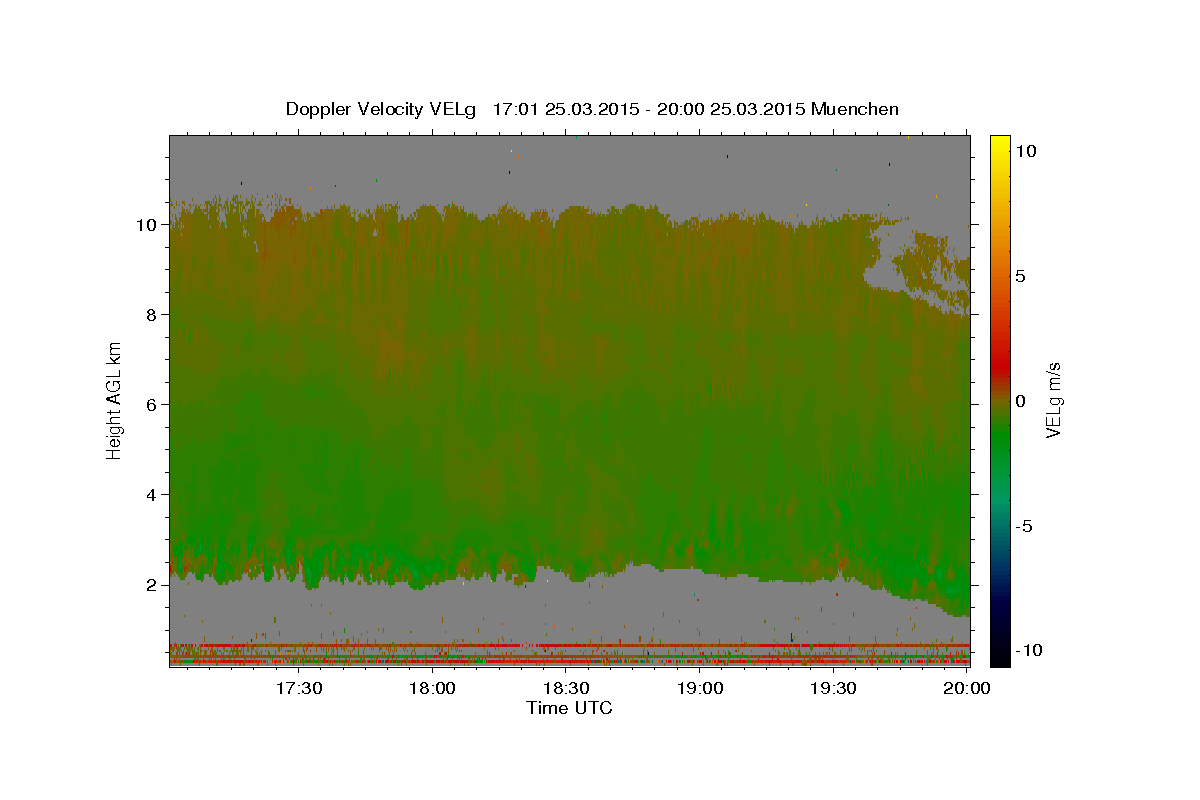Screen dimensions: 1200x800
Task: Click the colorbar label '5'
Action: coord(1020,276)
